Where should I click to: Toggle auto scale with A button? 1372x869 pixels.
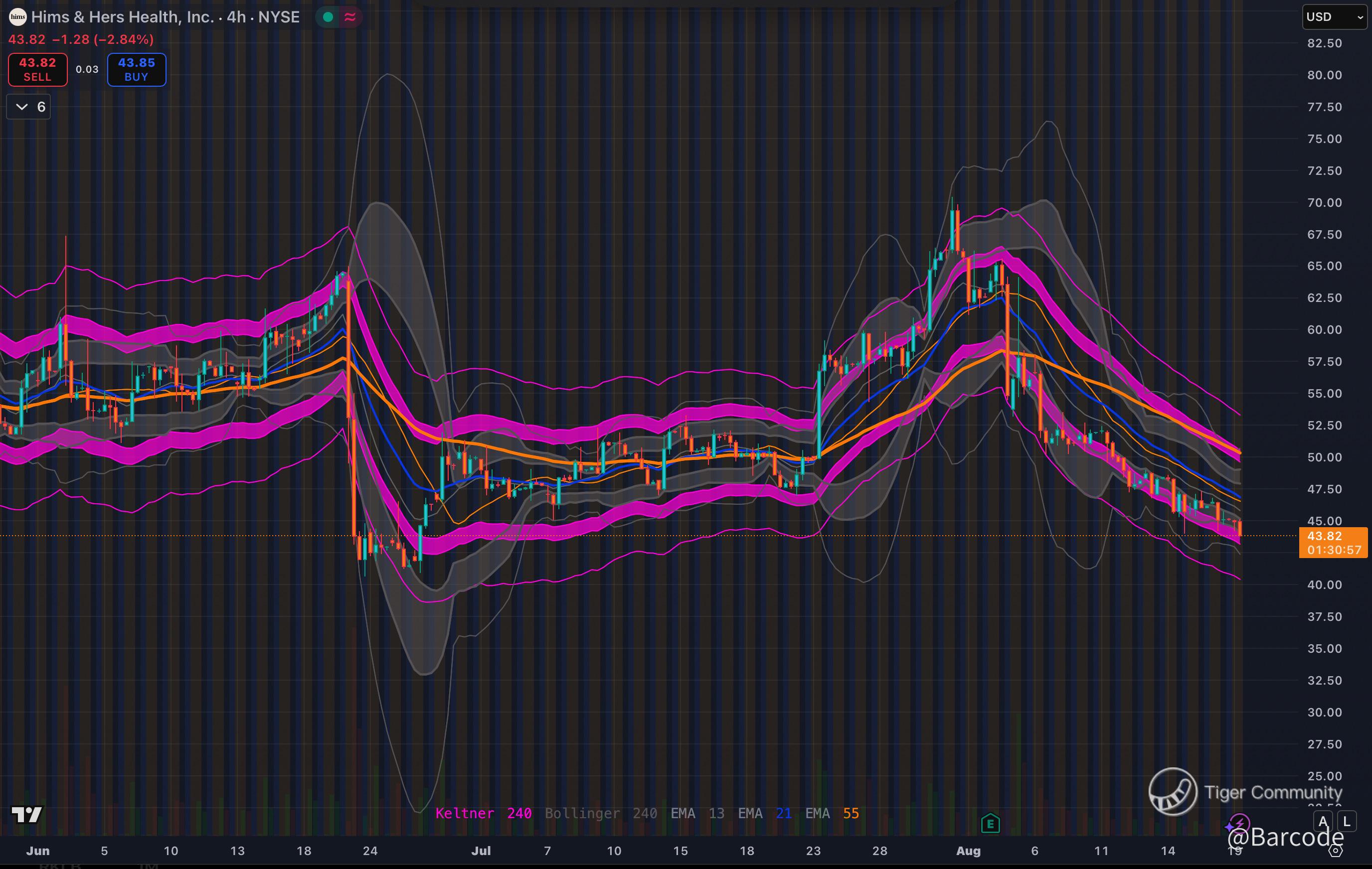[1323, 821]
